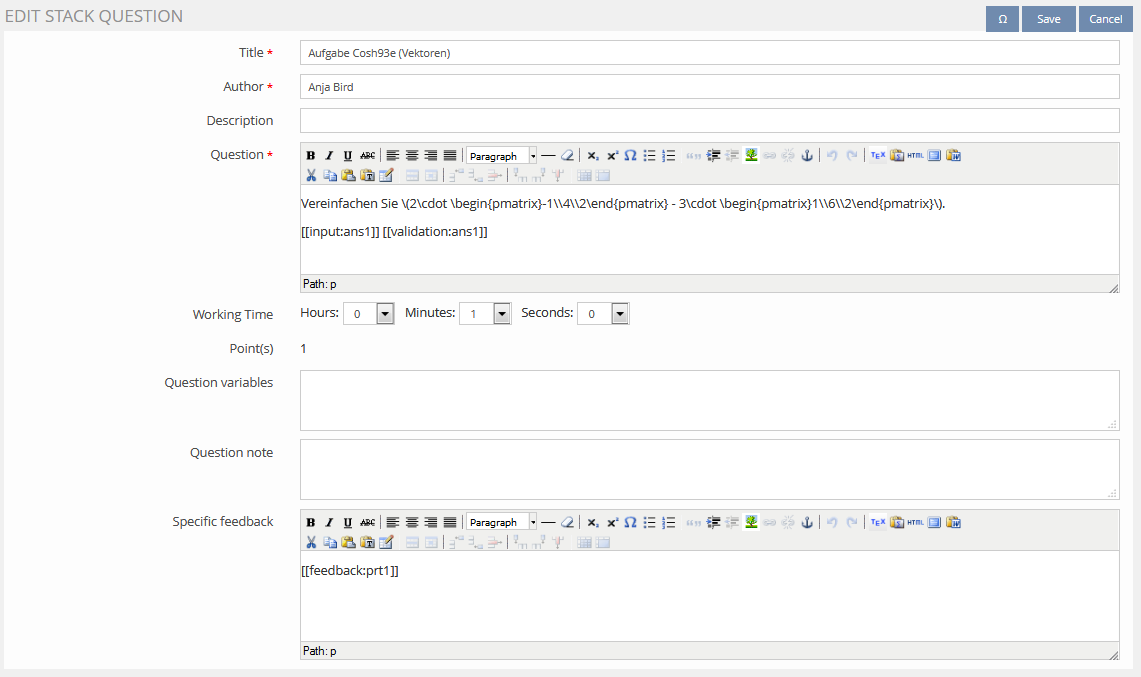
Task: Open the Seconds dropdown
Action: (619, 314)
